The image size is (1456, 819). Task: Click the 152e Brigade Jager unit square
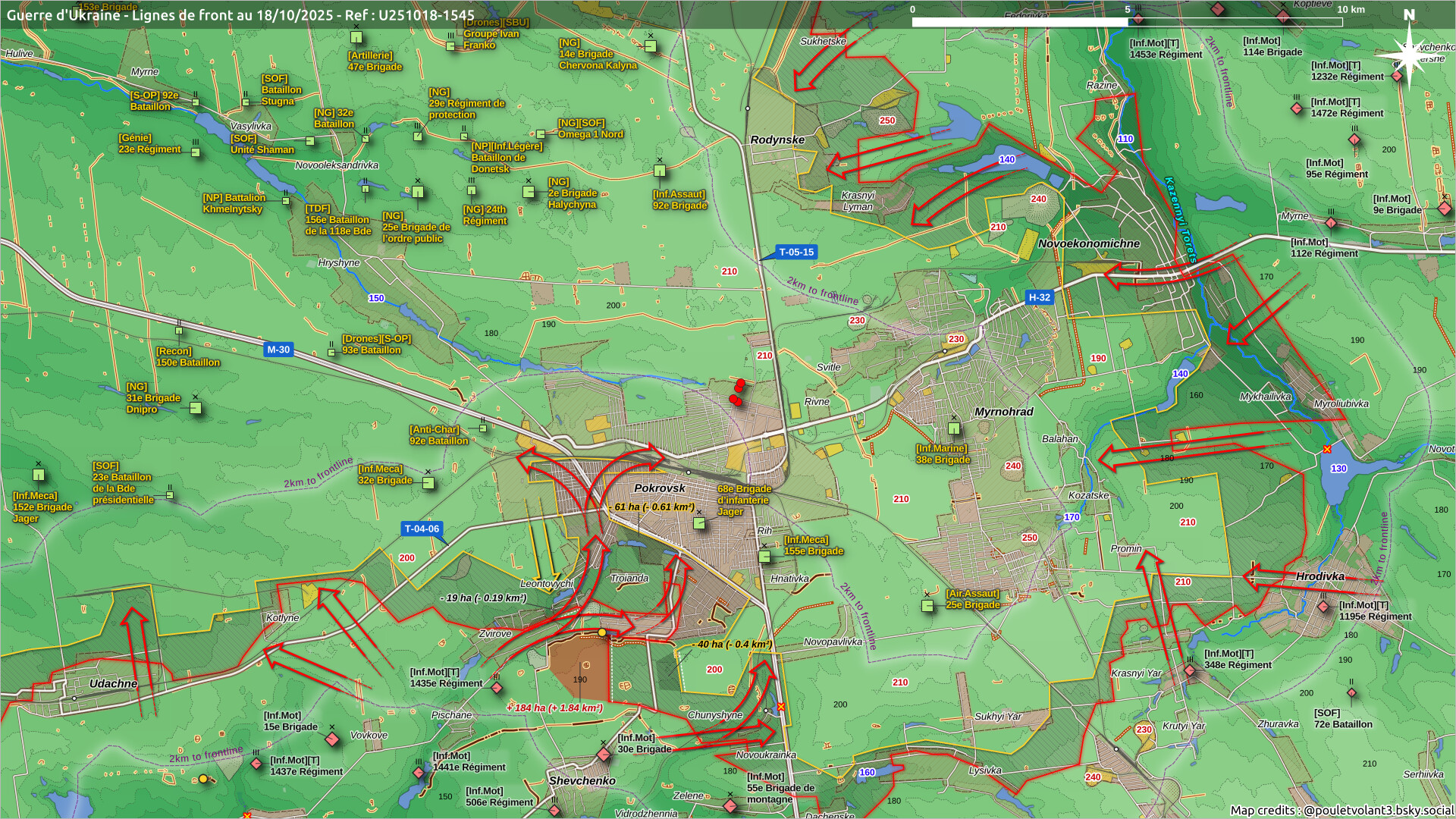coord(39,475)
